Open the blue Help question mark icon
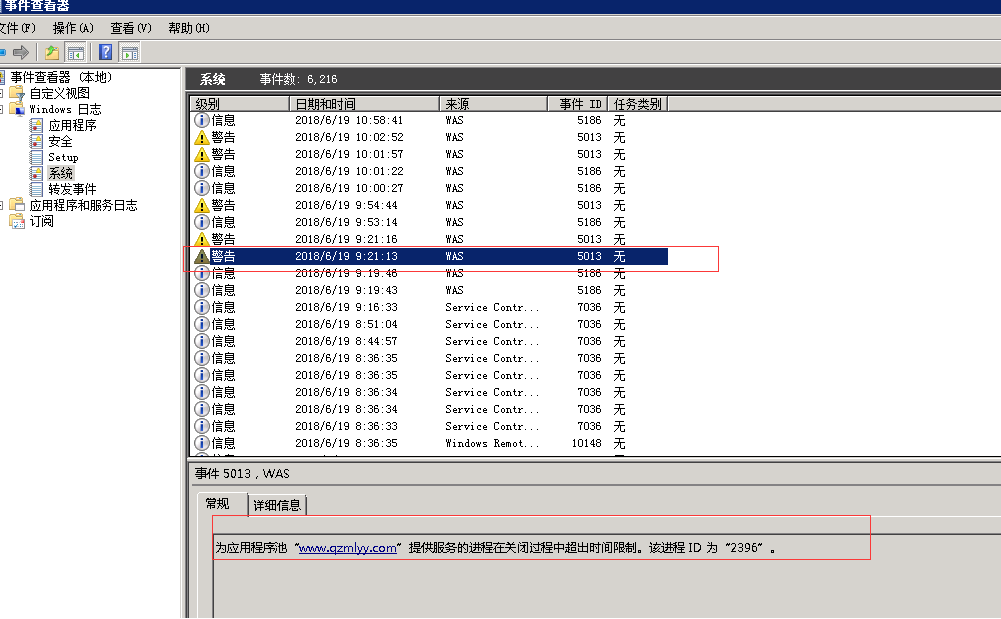 pyautogui.click(x=105, y=52)
